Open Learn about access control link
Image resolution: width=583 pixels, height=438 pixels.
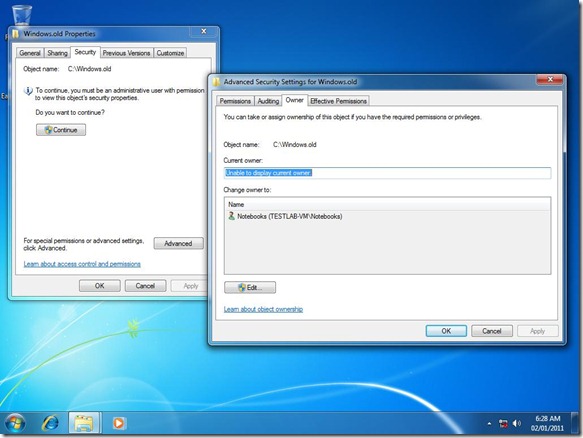click(82, 264)
